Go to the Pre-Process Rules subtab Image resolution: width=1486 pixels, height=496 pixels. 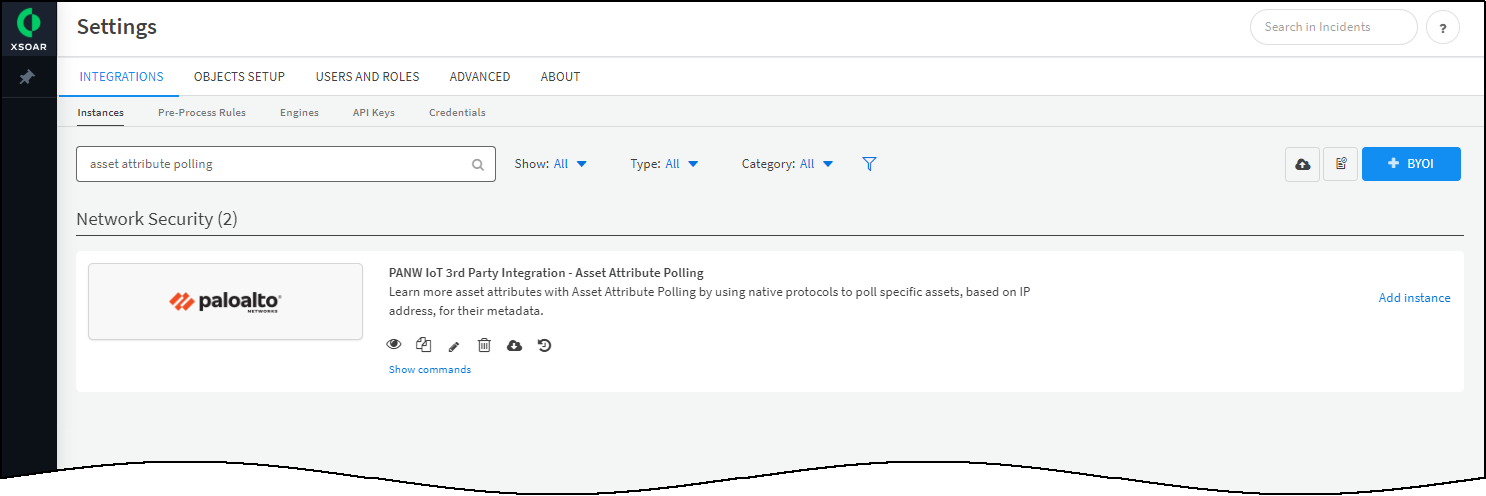[x=202, y=113]
